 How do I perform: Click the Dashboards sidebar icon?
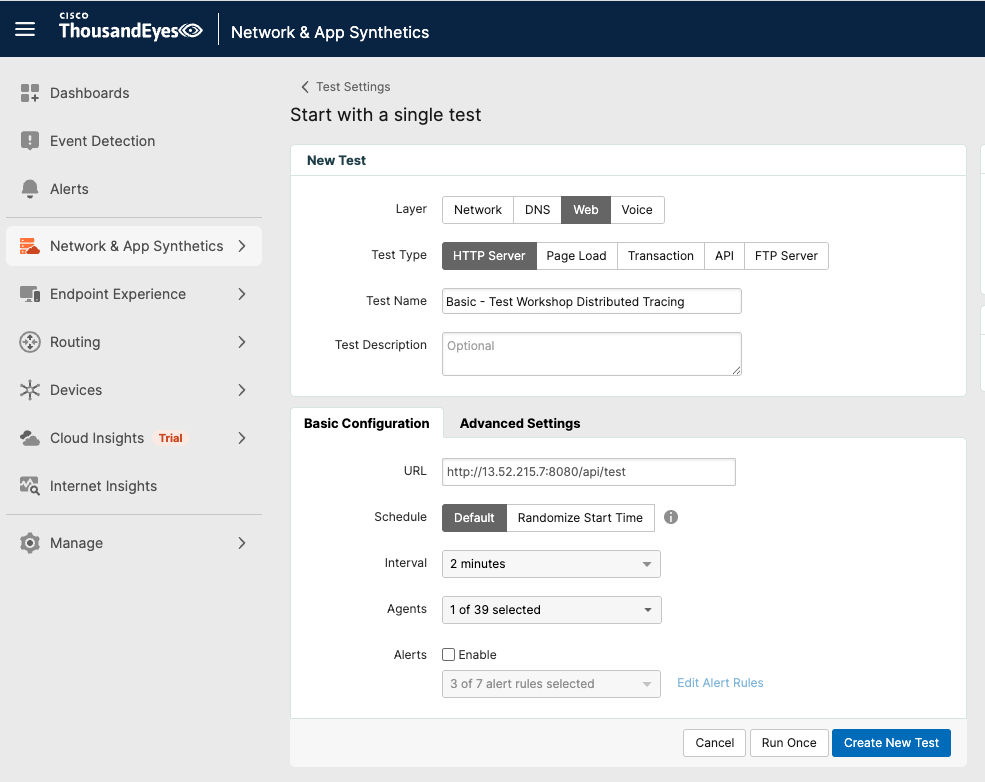tap(30, 93)
